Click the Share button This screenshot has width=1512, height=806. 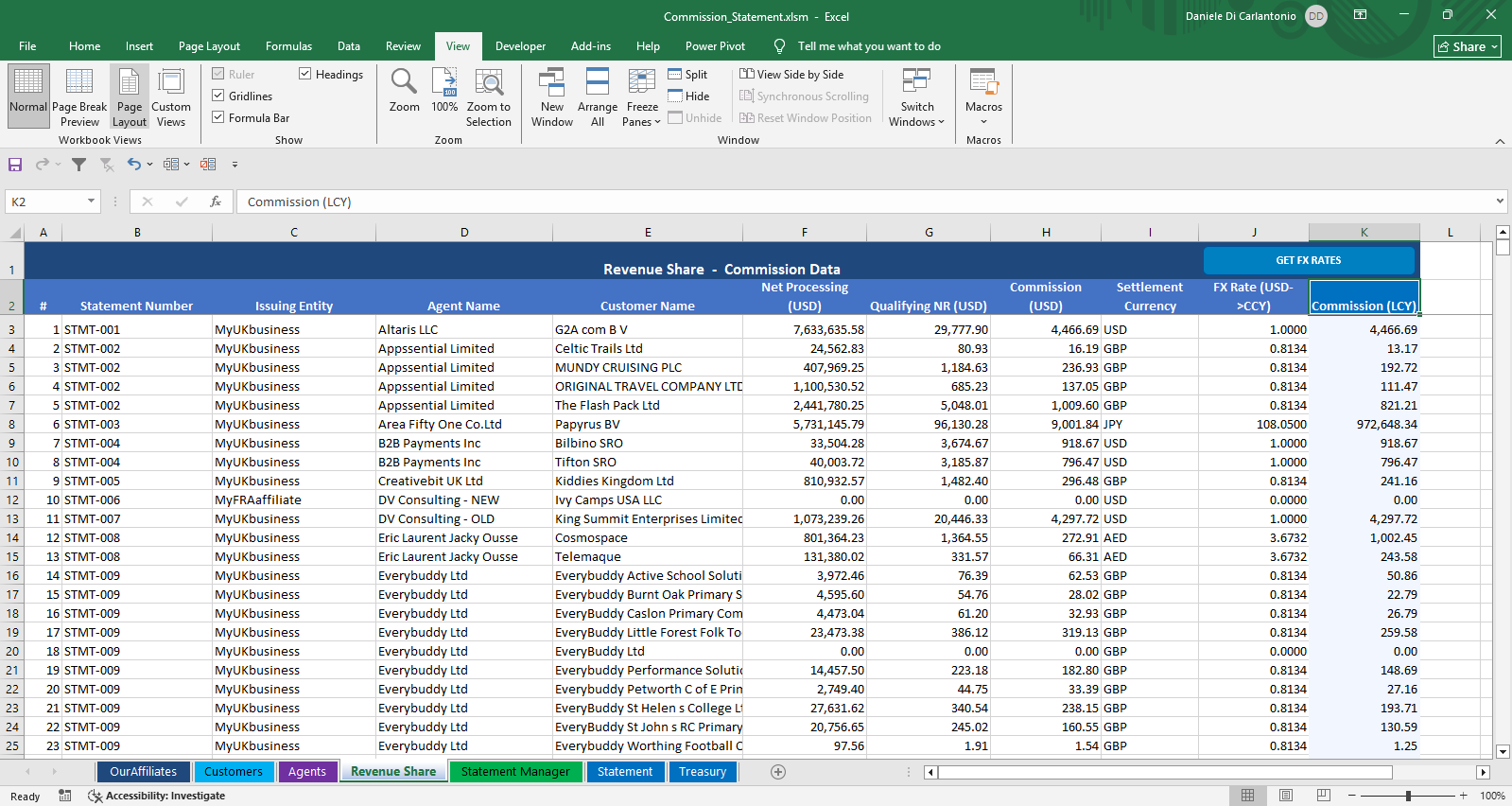pyautogui.click(x=1468, y=46)
